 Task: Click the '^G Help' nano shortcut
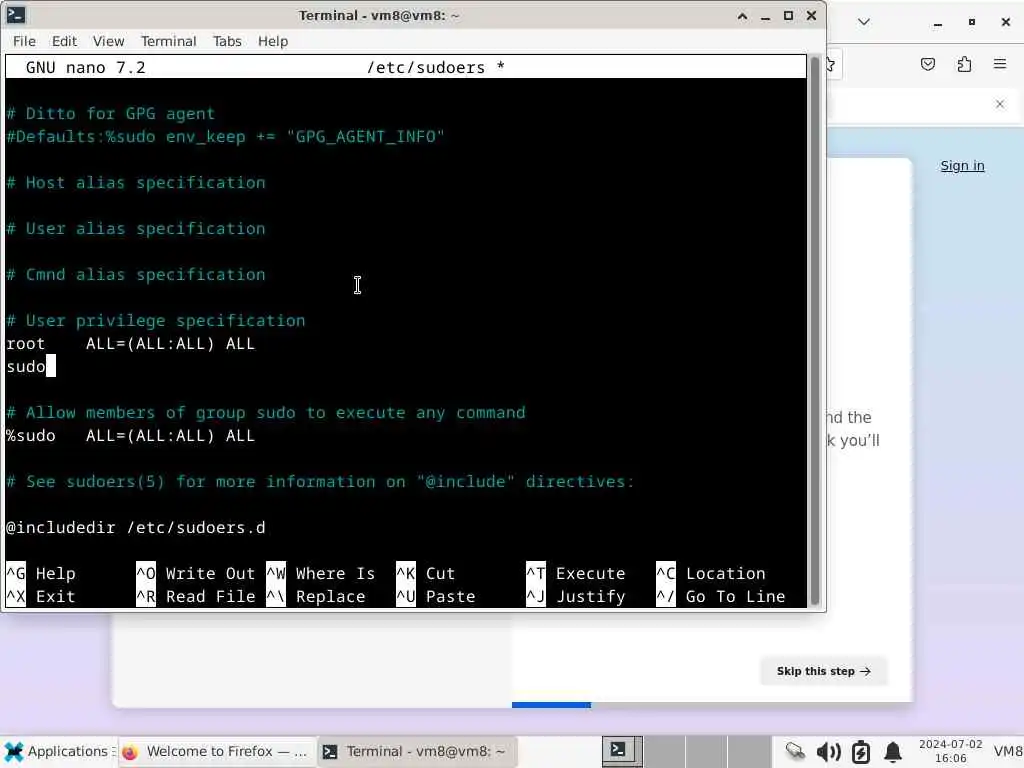[x=41, y=573]
